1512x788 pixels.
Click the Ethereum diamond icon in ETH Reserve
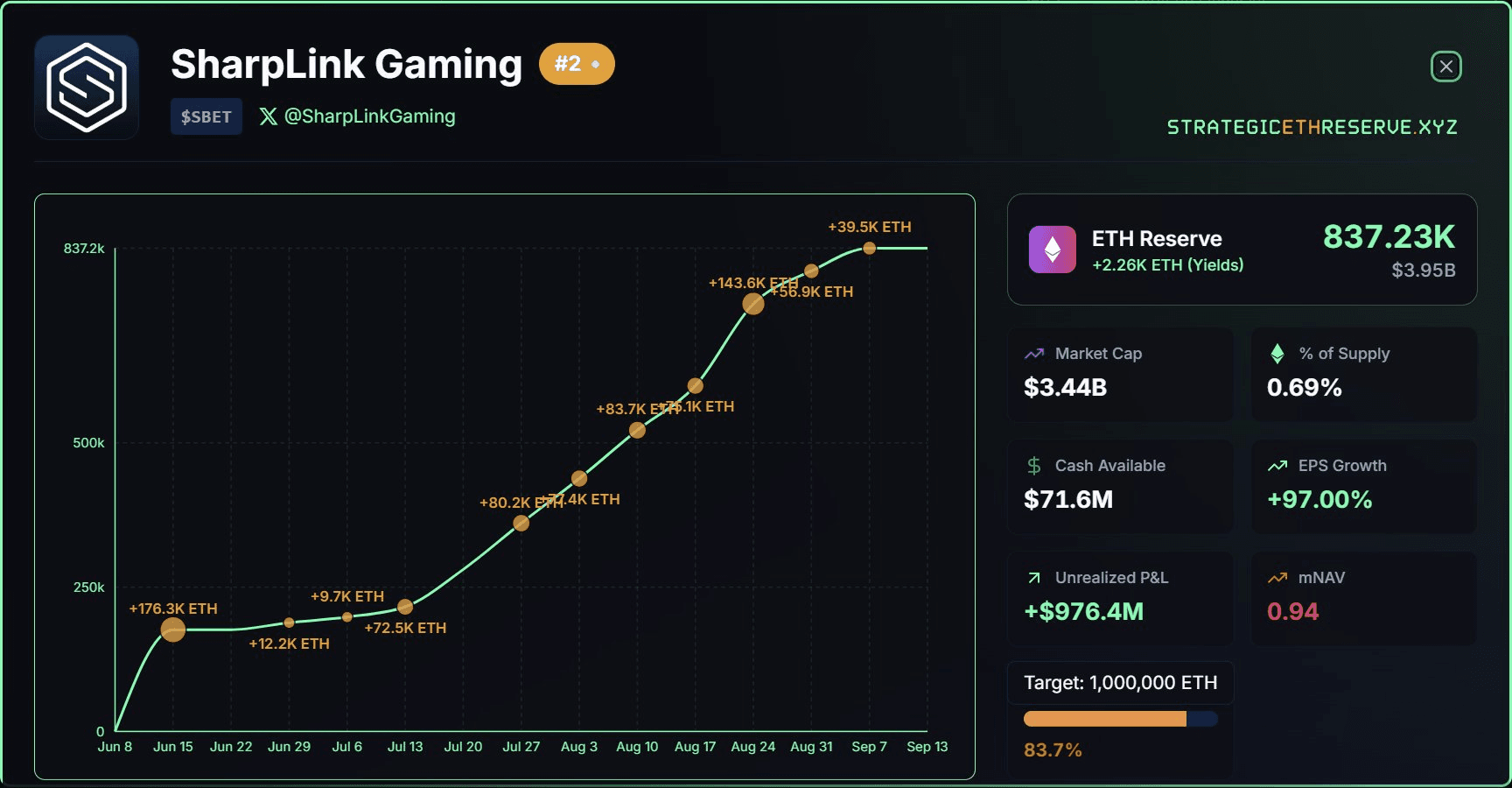[1053, 250]
